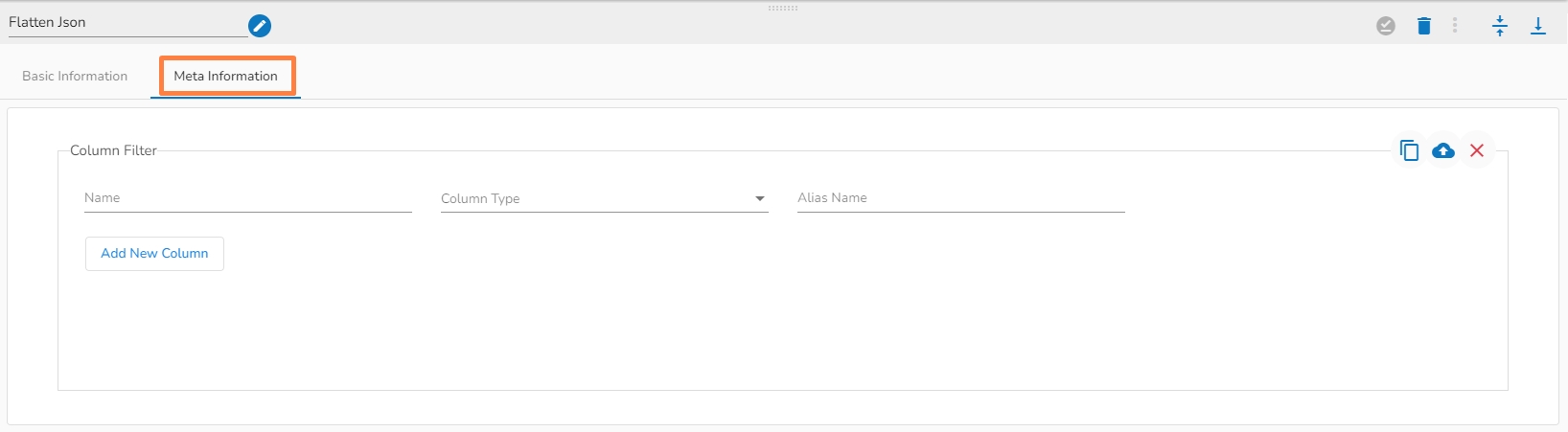1568x432 pixels.
Task: Select the Meta Information tab
Action: [x=226, y=76]
